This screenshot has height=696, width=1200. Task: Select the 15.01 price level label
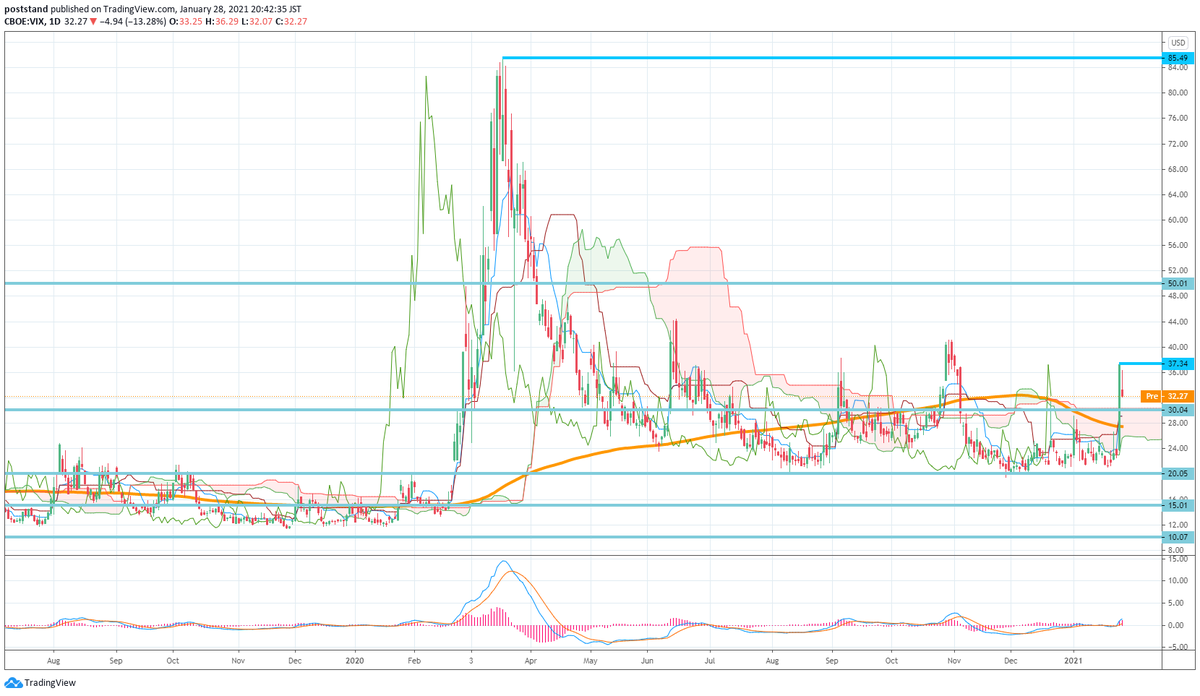coord(1176,505)
